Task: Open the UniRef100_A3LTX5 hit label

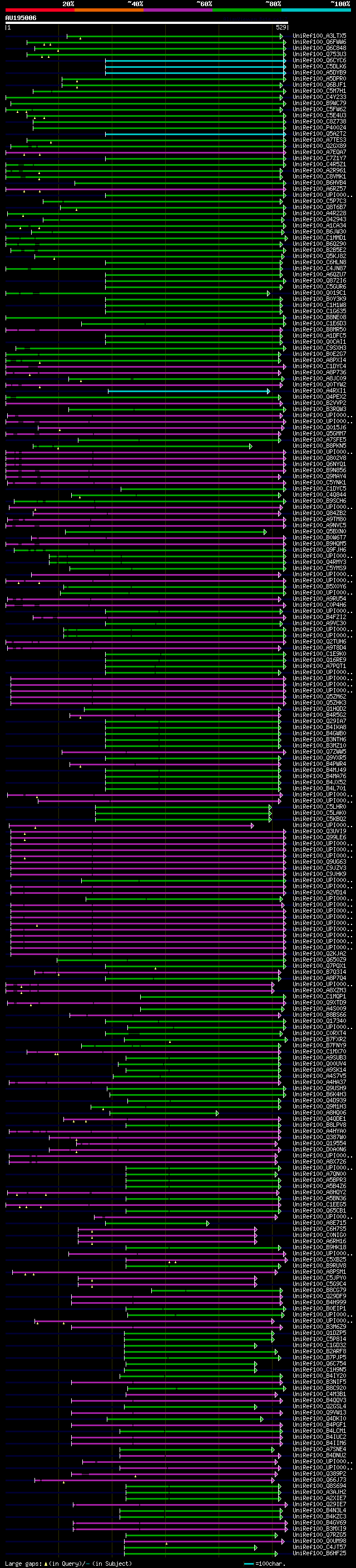Action: click(319, 37)
